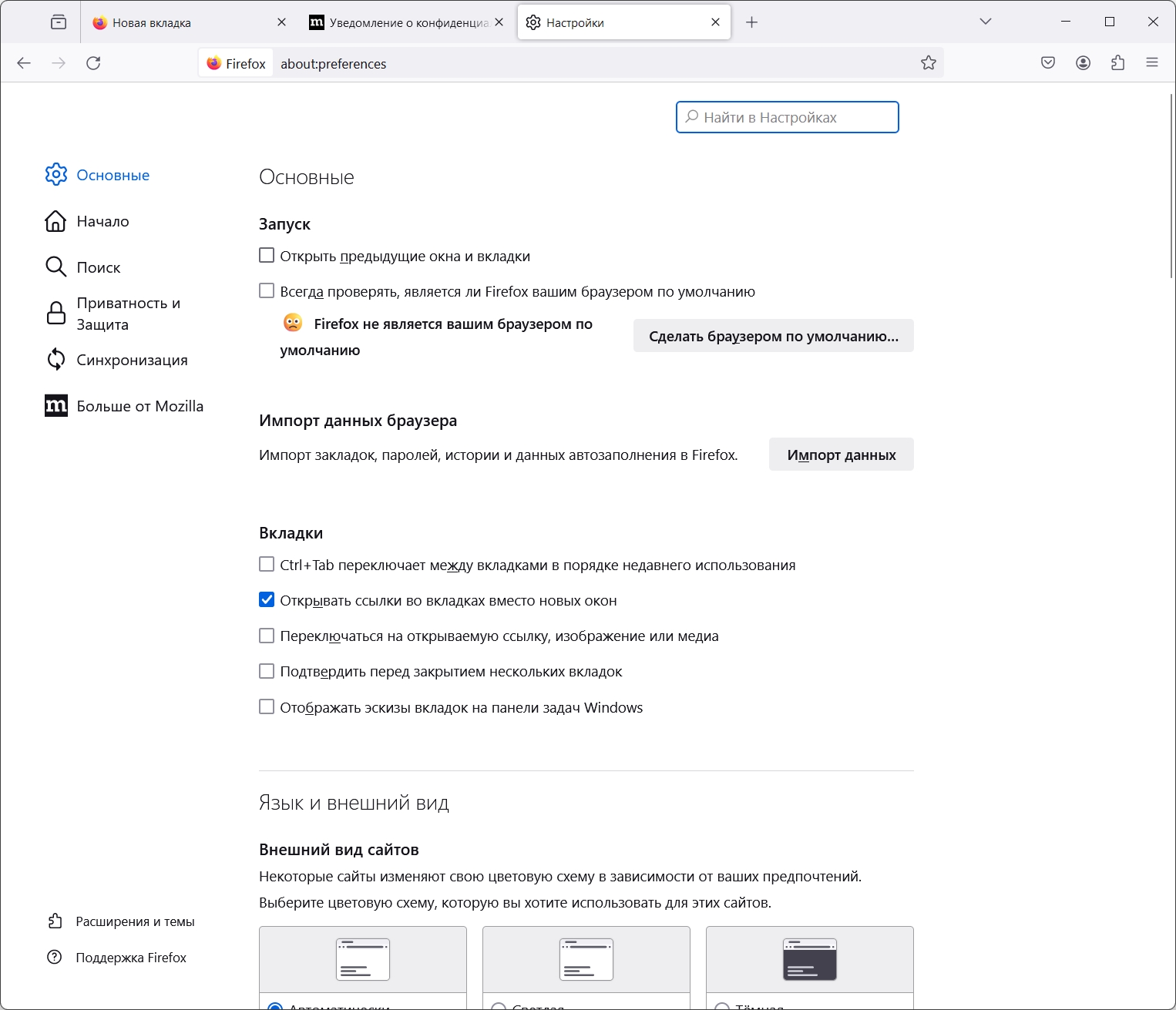
Task: Open the application hamburger menu
Action: coord(1152,63)
